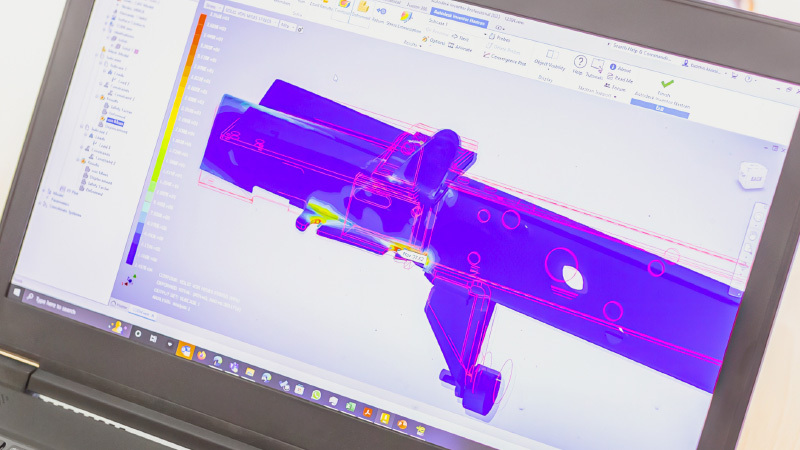This screenshot has height=450, width=800.
Task: Open the Help question mark icon
Action: [x=580, y=63]
